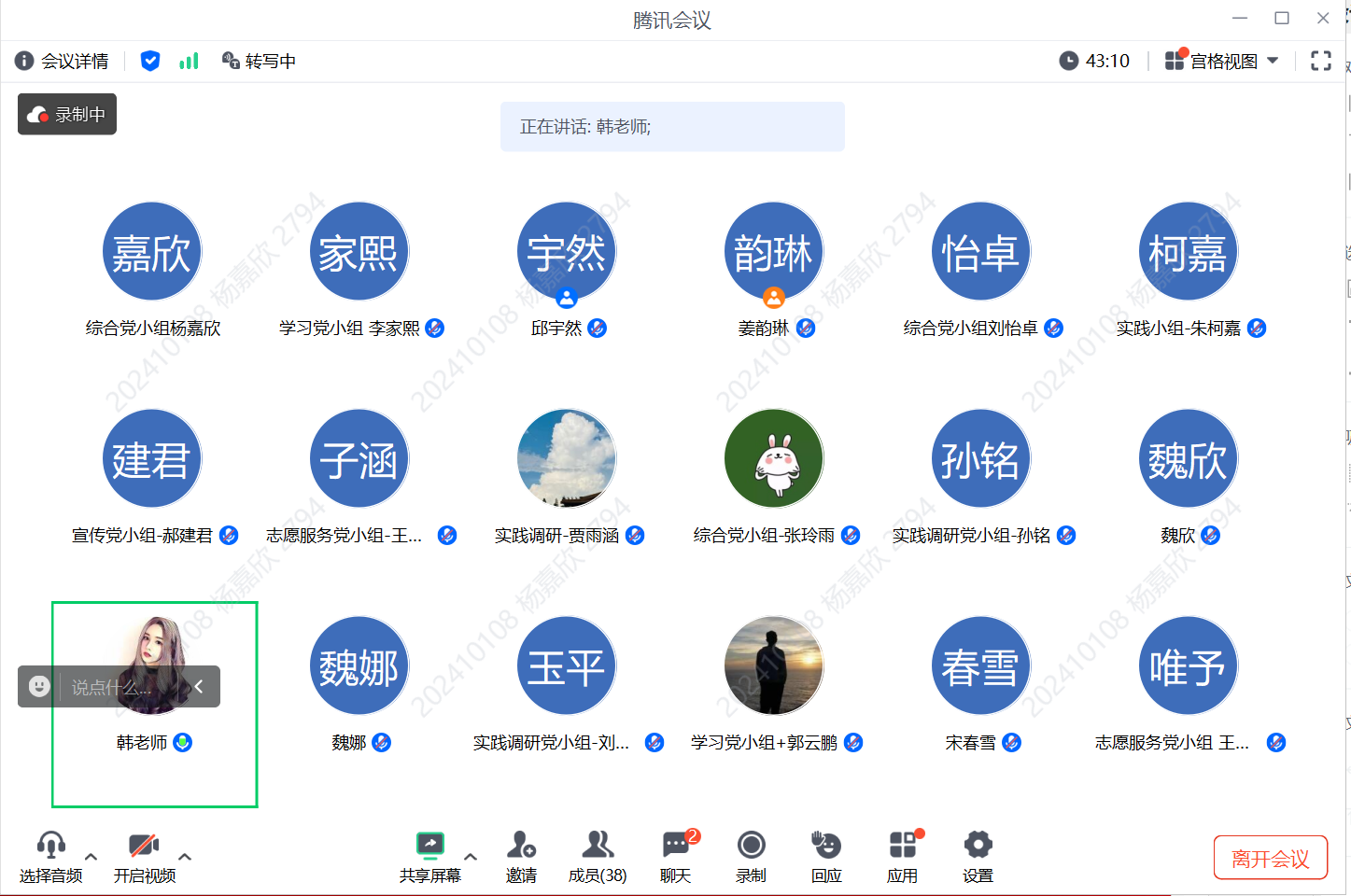Expand audio options arrow beside 选择音频
This screenshot has width=1351, height=896.
(x=91, y=856)
